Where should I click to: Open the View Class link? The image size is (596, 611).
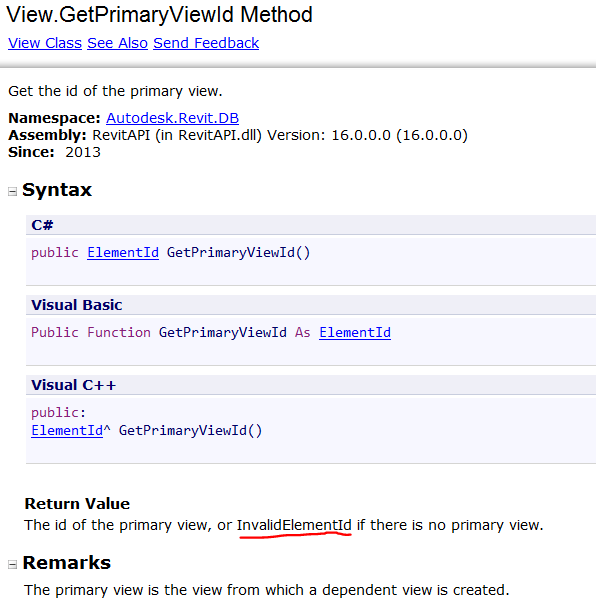tap(45, 43)
